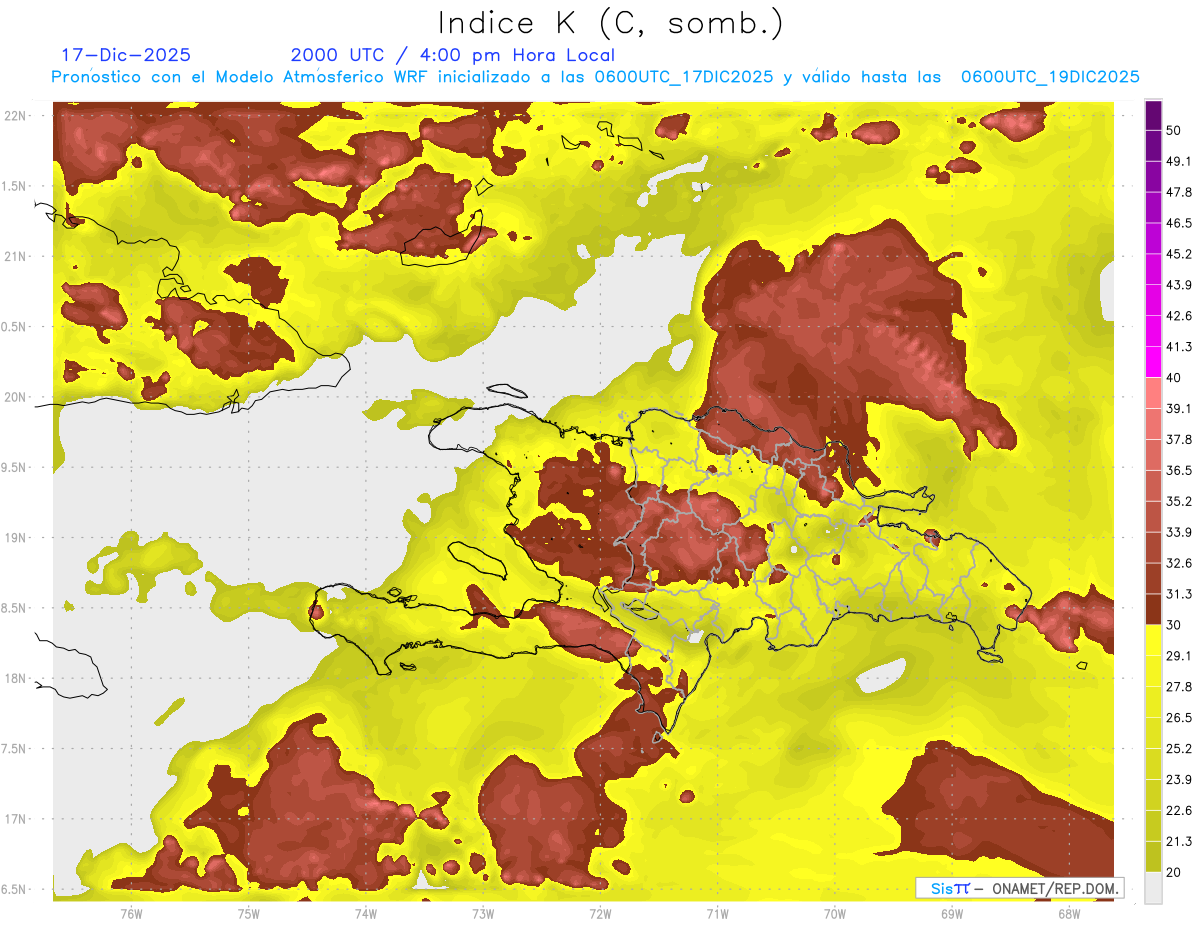Click the "68W" longitude label
This screenshot has height=927, width=1200.
click(1068, 914)
